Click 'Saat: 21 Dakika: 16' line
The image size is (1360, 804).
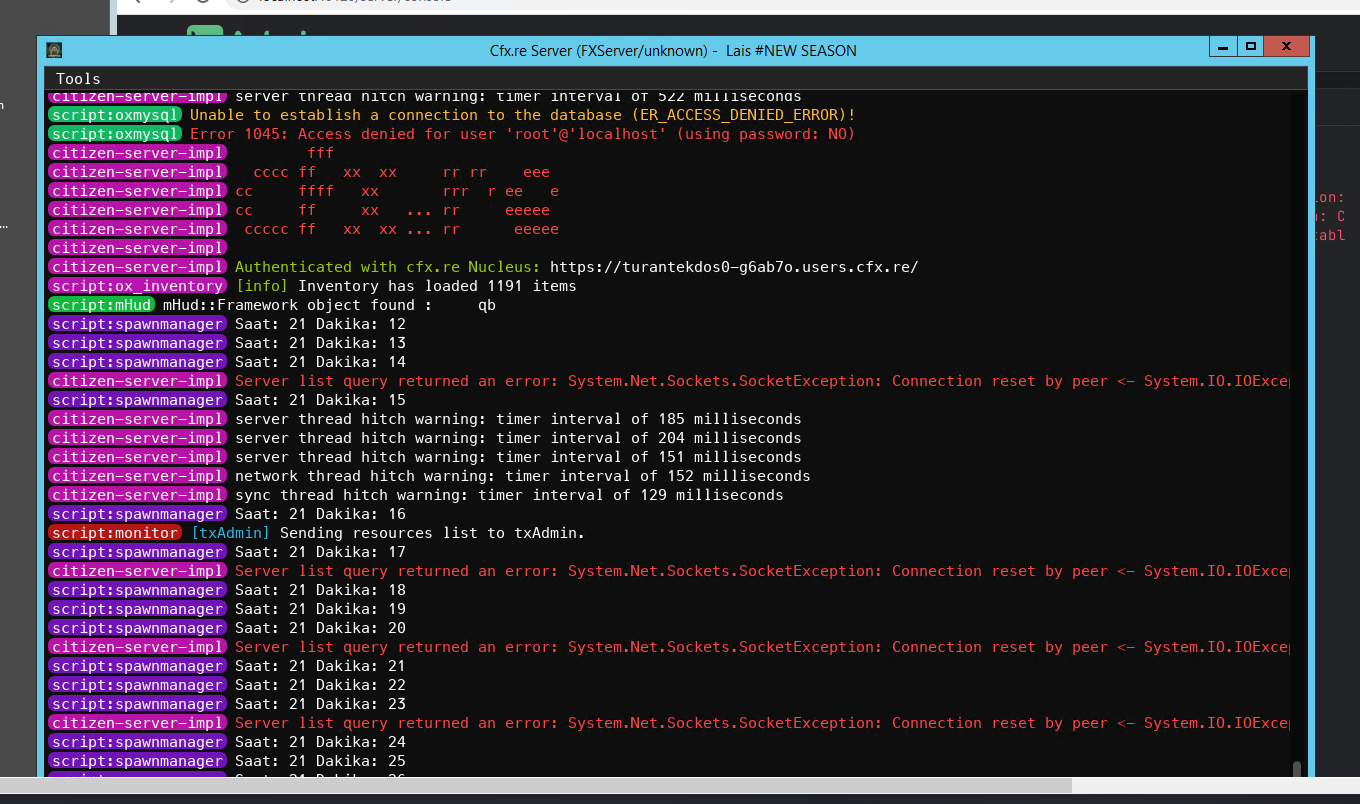click(x=320, y=514)
